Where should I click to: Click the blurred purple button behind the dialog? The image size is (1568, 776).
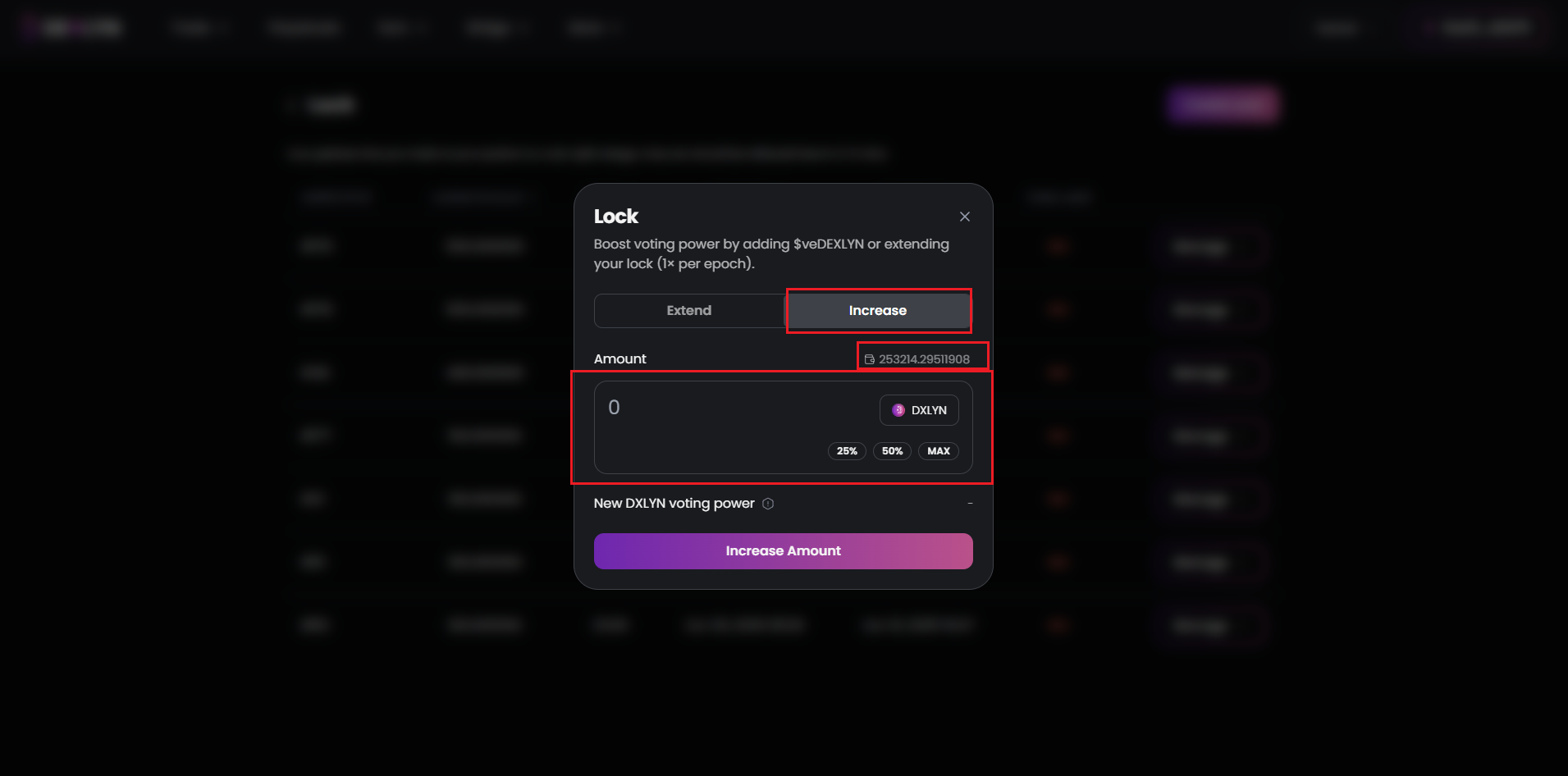pyautogui.click(x=1223, y=105)
